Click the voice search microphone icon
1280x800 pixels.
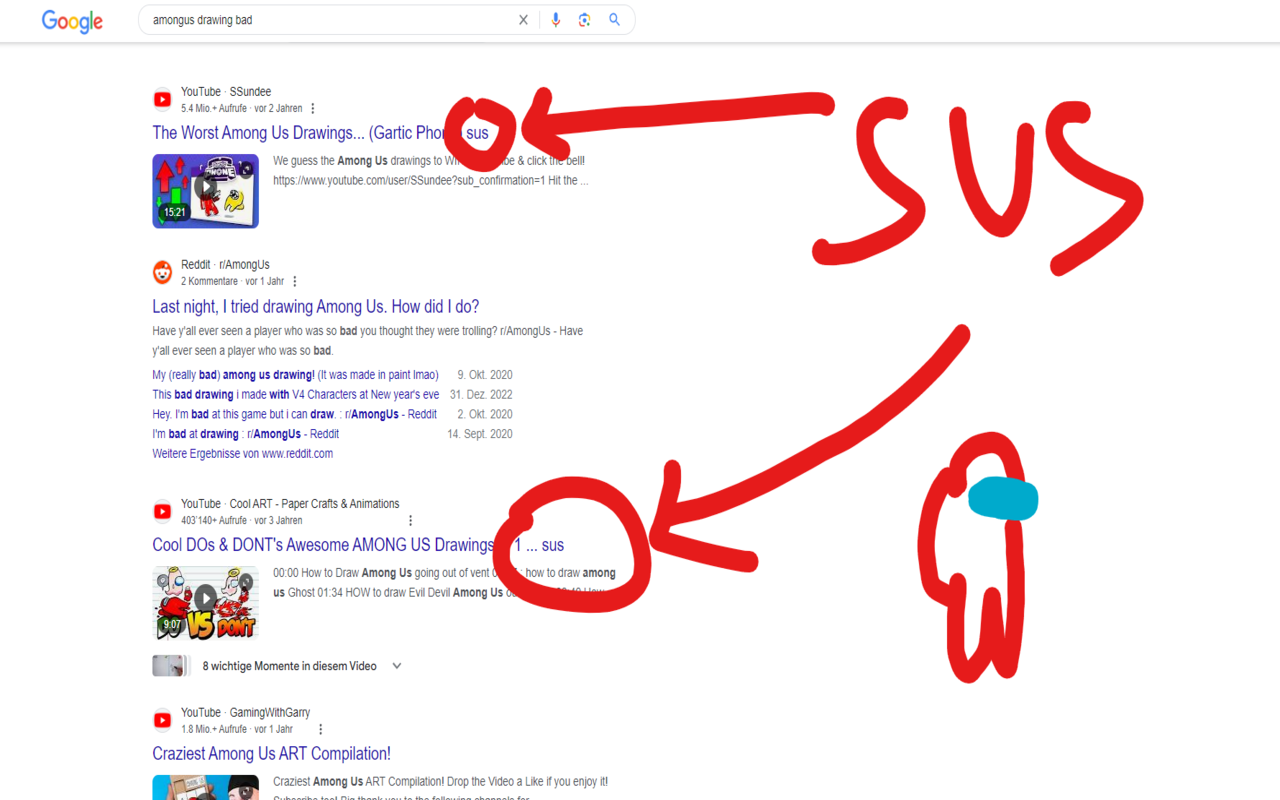(556, 19)
